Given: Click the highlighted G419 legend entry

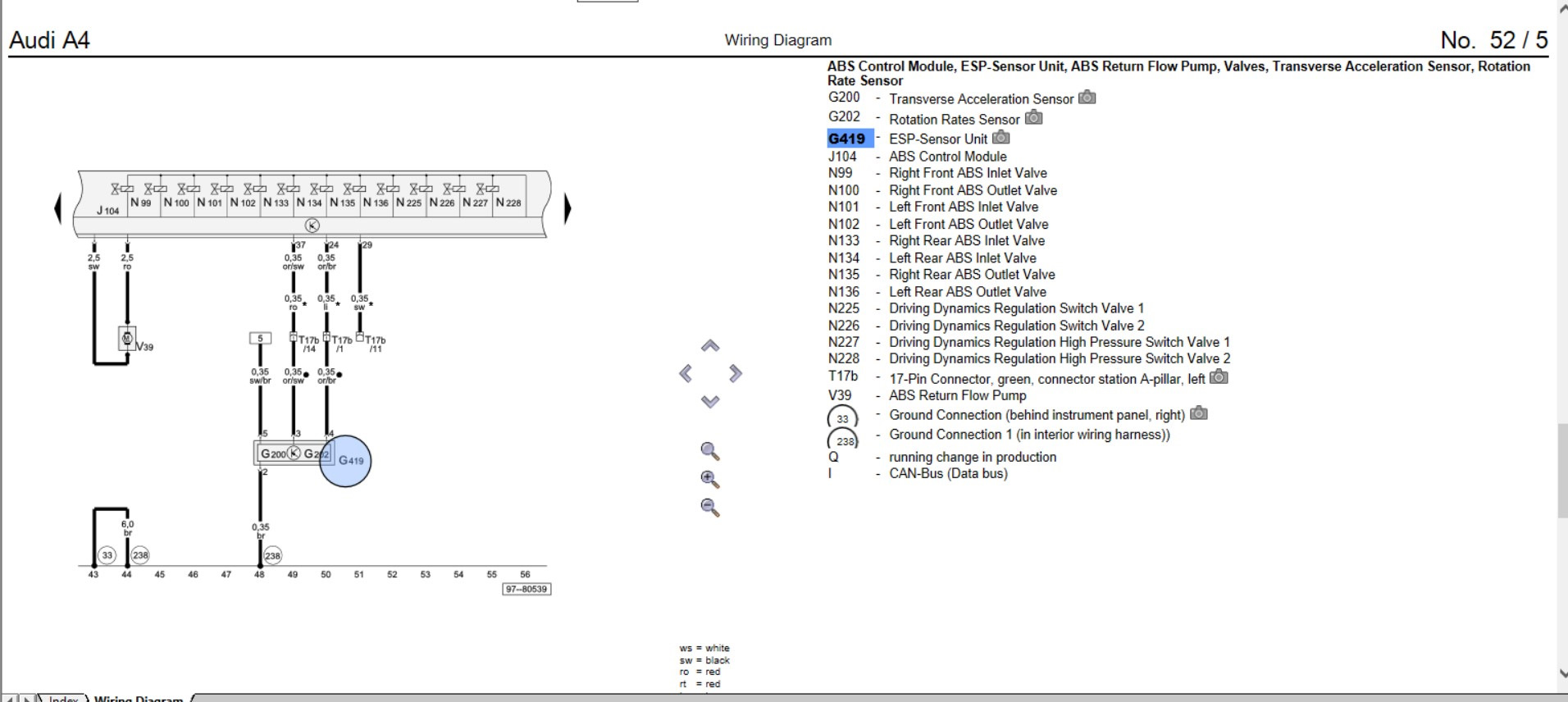Looking at the screenshot, I should click(846, 139).
